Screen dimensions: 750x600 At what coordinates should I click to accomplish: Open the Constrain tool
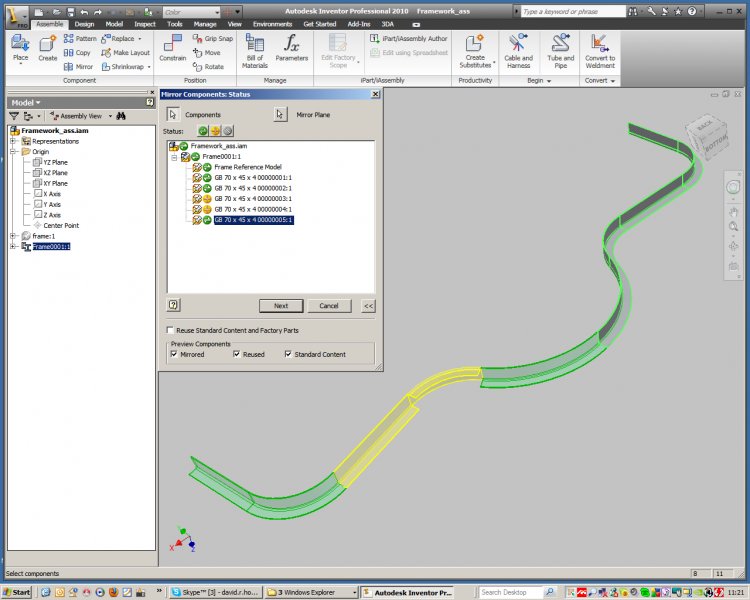[173, 48]
